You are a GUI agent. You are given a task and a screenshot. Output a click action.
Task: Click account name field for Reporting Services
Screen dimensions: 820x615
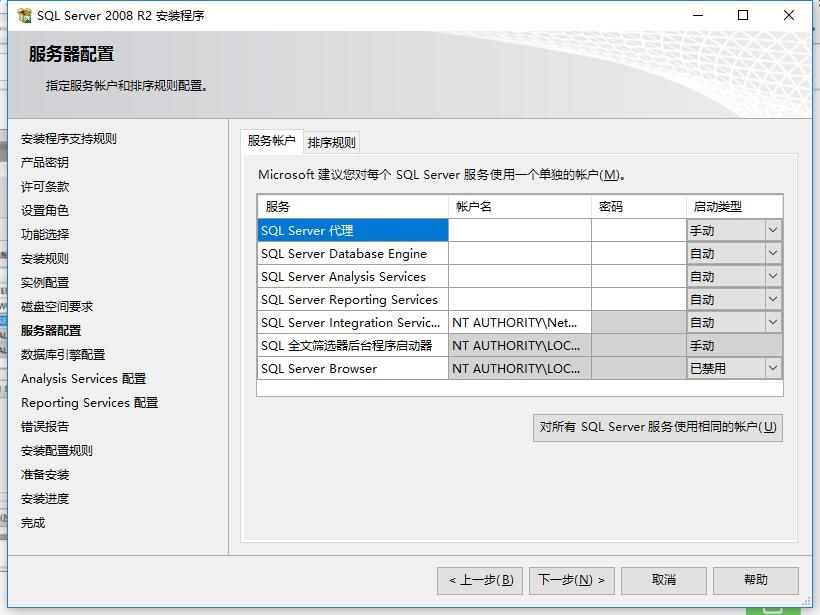(x=520, y=299)
